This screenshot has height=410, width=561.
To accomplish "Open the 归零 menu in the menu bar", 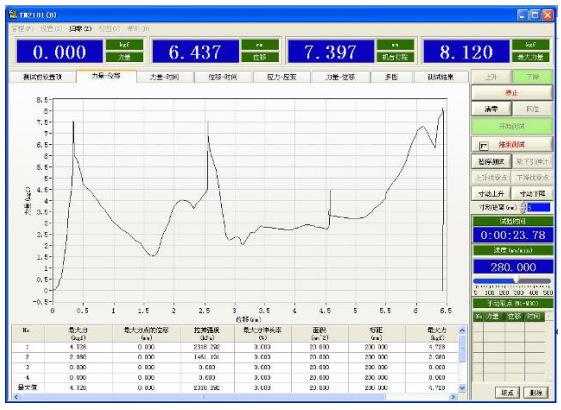I will [x=80, y=29].
